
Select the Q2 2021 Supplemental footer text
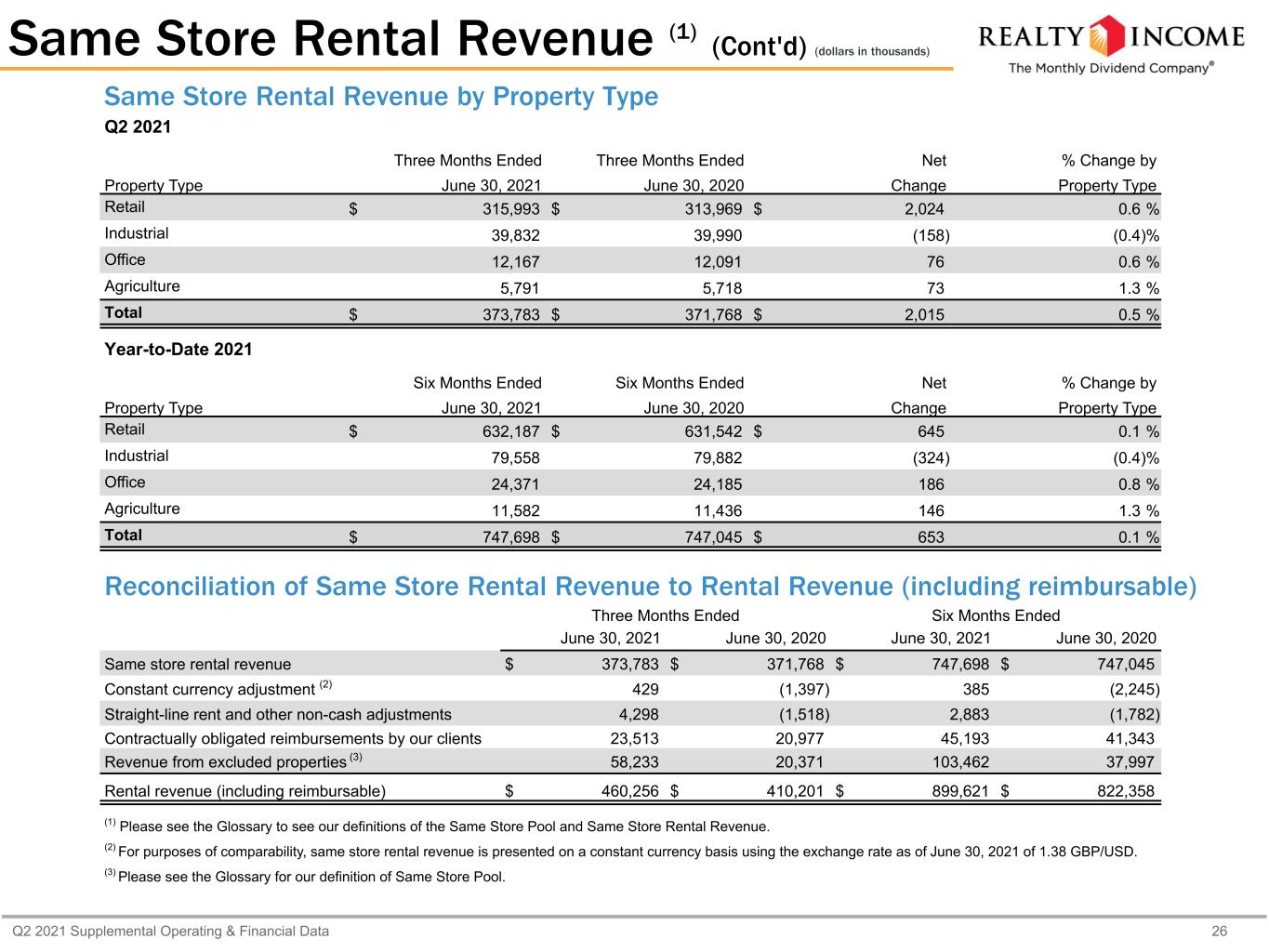pyautogui.click(x=170, y=931)
